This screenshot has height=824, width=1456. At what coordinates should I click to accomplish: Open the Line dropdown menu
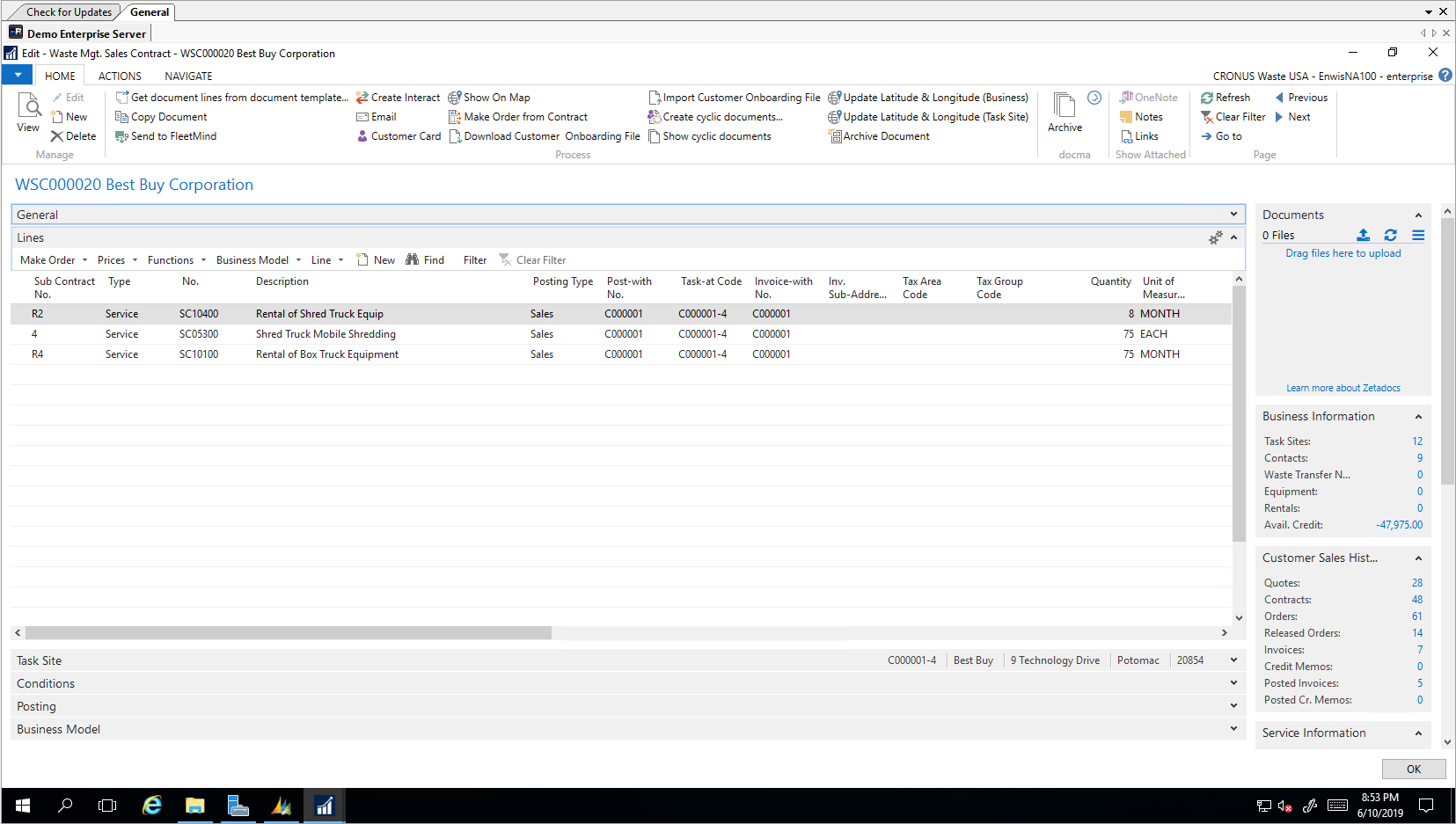[x=327, y=260]
